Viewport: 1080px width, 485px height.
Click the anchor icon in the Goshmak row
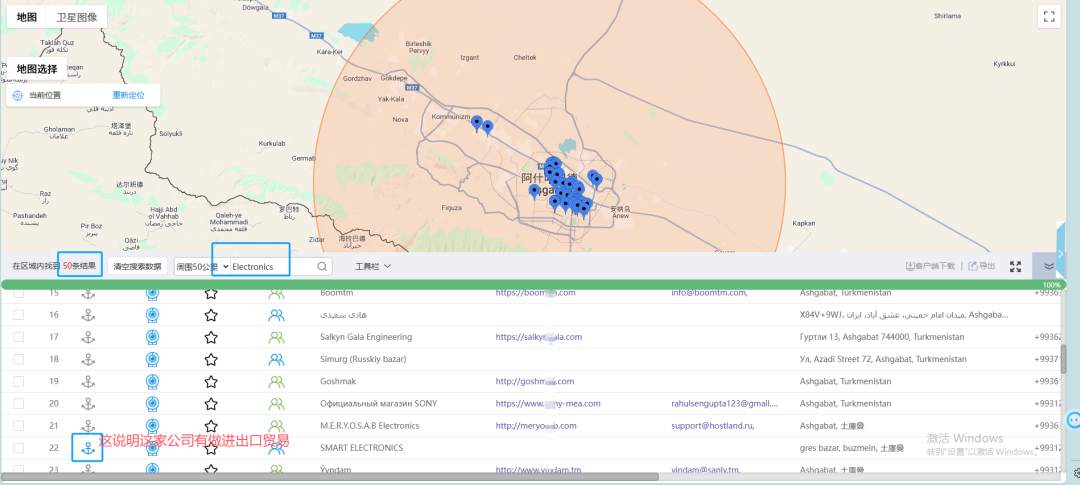[x=87, y=382]
